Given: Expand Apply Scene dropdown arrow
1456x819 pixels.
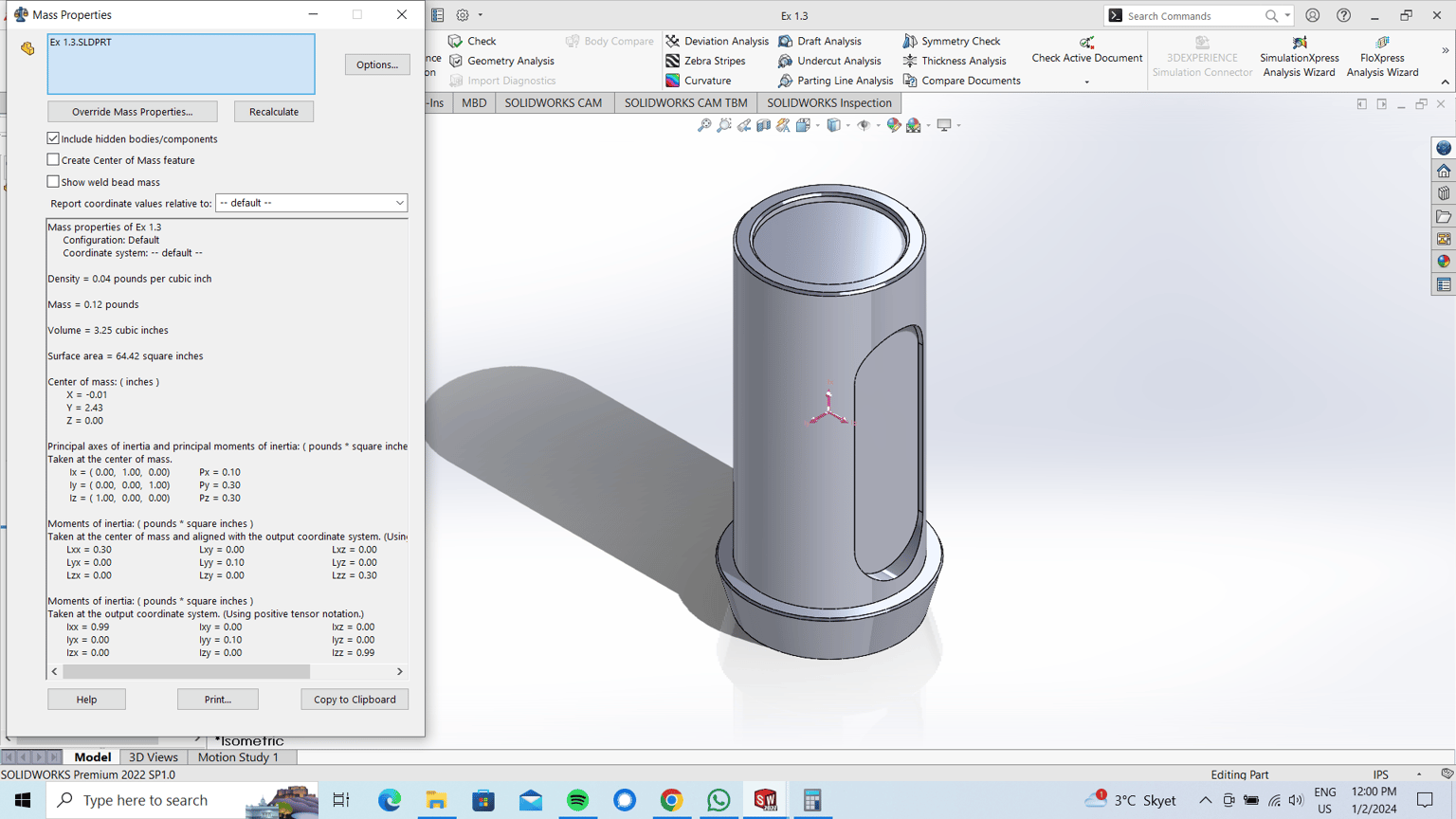Looking at the screenshot, I should point(929,125).
